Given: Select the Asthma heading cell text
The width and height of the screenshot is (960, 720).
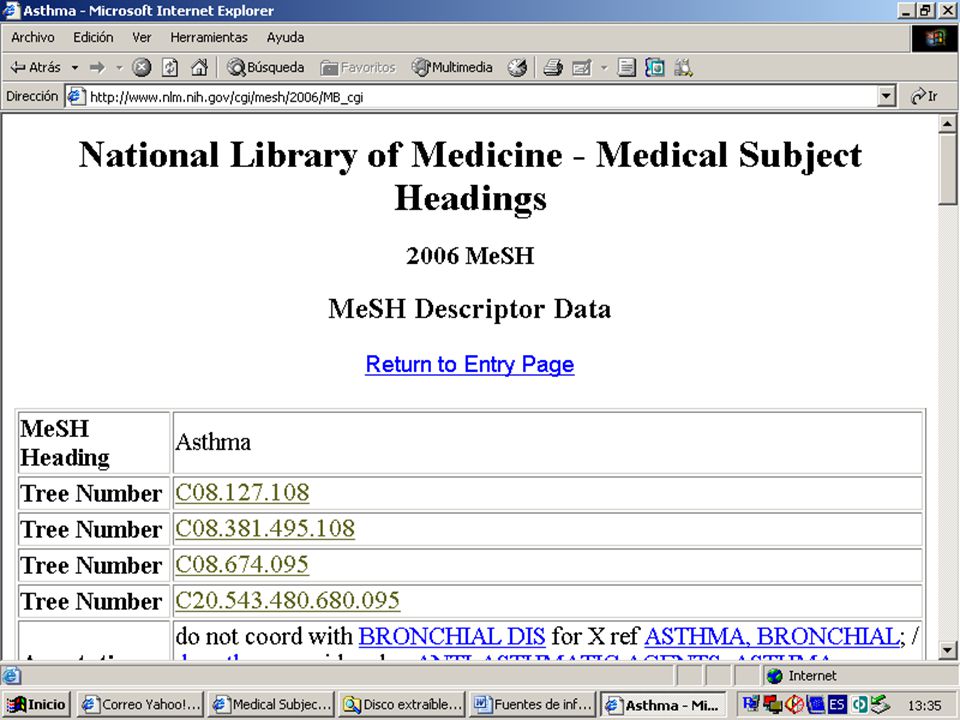Looking at the screenshot, I should [213, 442].
